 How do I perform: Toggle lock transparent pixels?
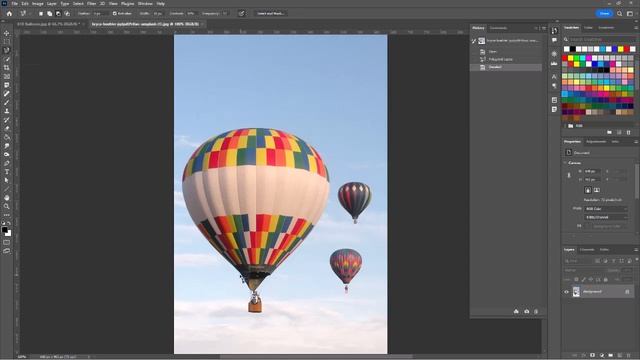[x=576, y=280]
